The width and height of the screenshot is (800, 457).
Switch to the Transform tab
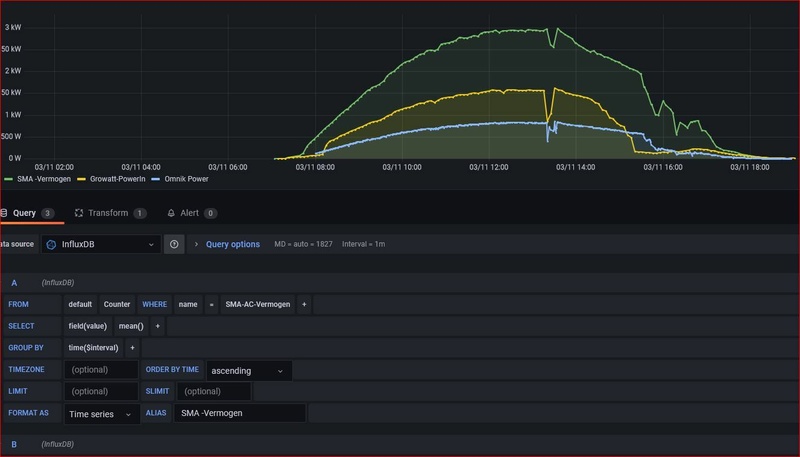pos(107,213)
